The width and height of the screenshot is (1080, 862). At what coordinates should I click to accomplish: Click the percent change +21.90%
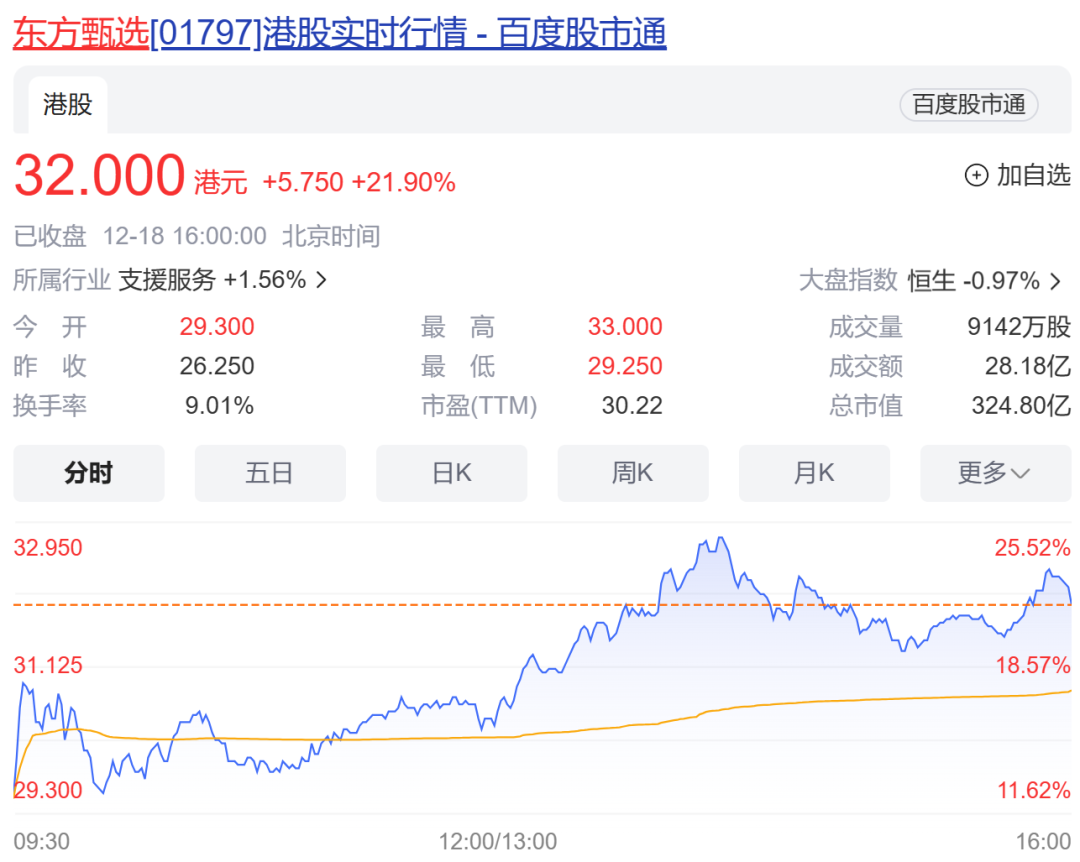[404, 183]
